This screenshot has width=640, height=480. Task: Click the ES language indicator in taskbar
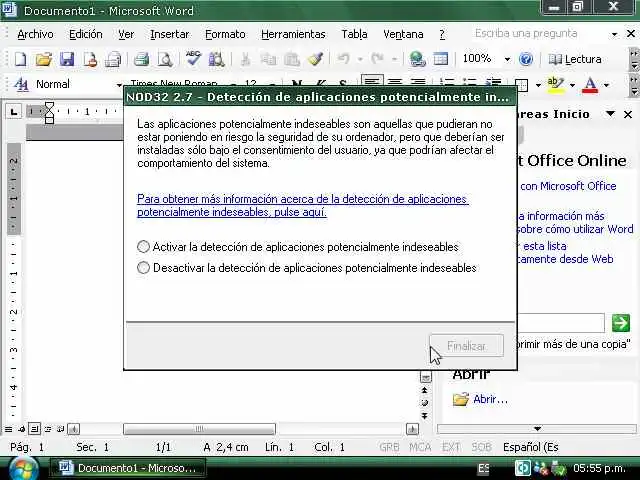(483, 469)
